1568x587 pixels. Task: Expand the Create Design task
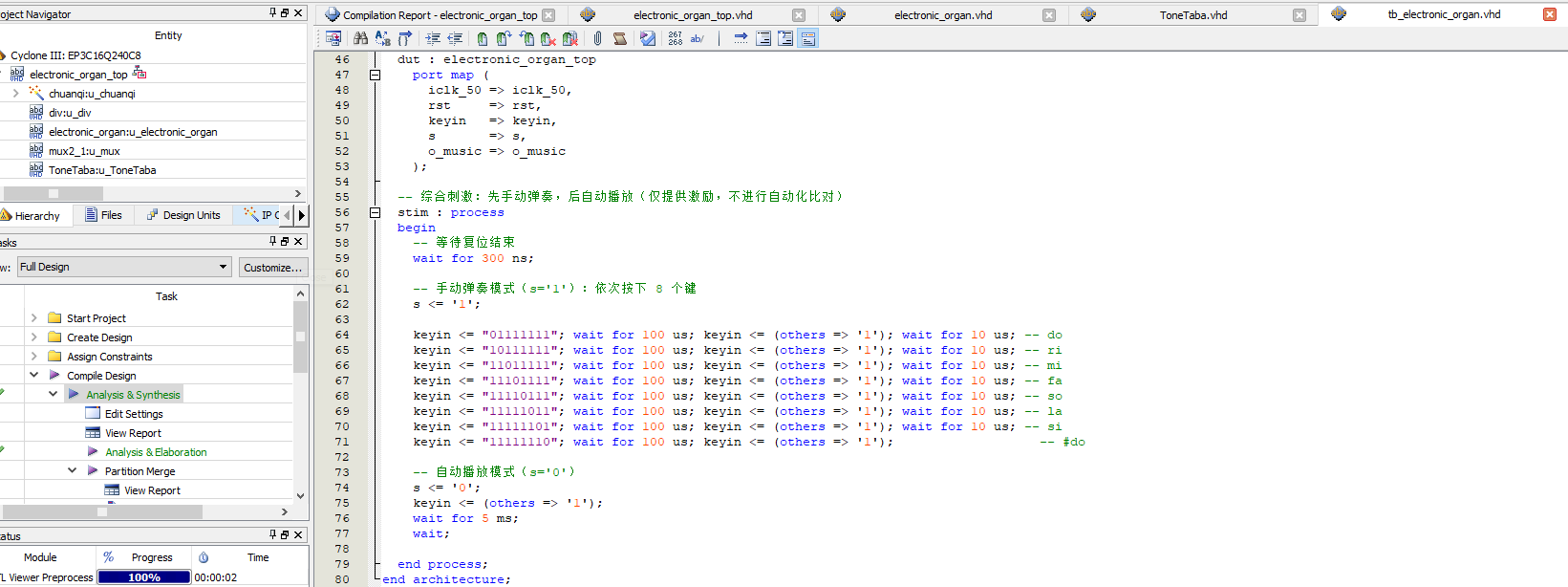coord(34,337)
